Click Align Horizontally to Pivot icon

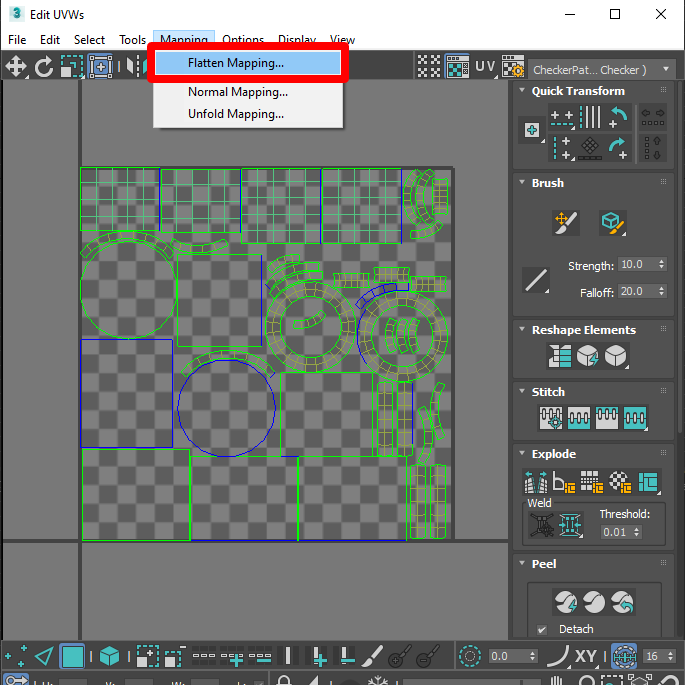pyautogui.click(x=562, y=118)
